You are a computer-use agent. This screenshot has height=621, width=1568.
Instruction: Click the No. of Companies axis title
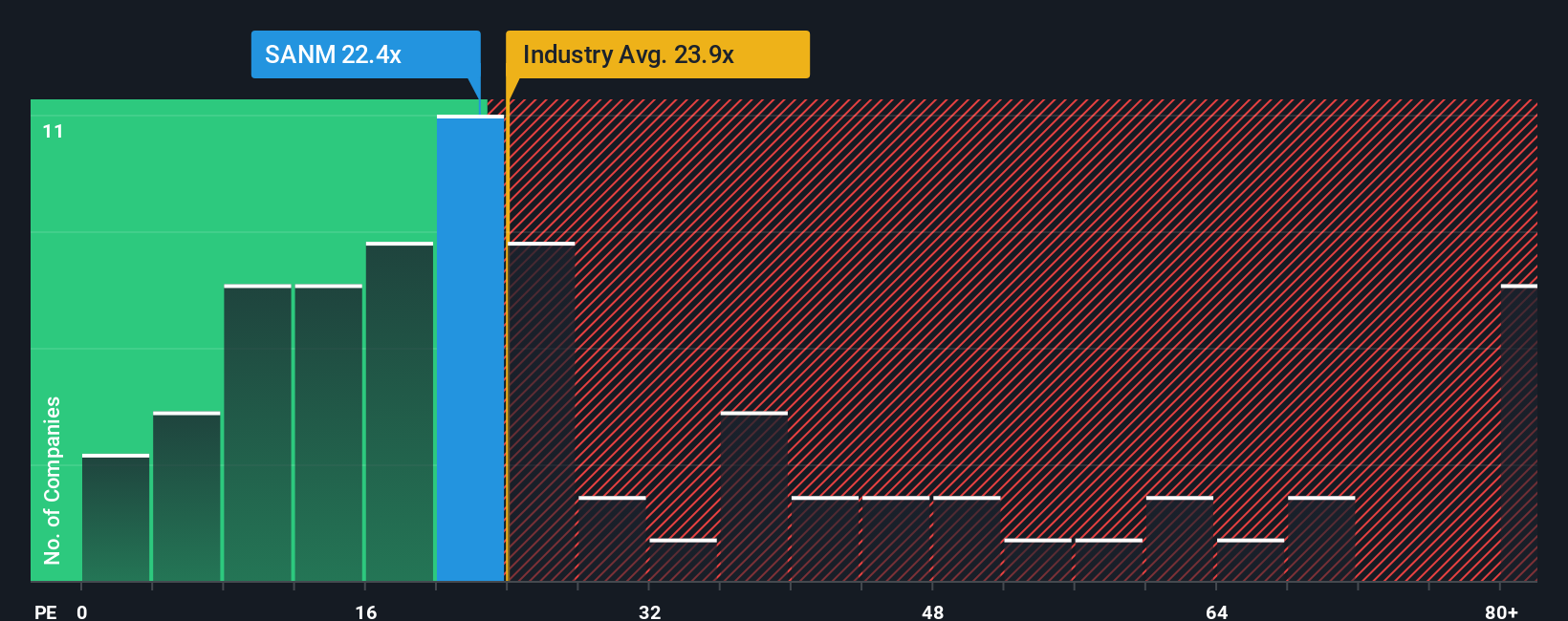pos(52,480)
